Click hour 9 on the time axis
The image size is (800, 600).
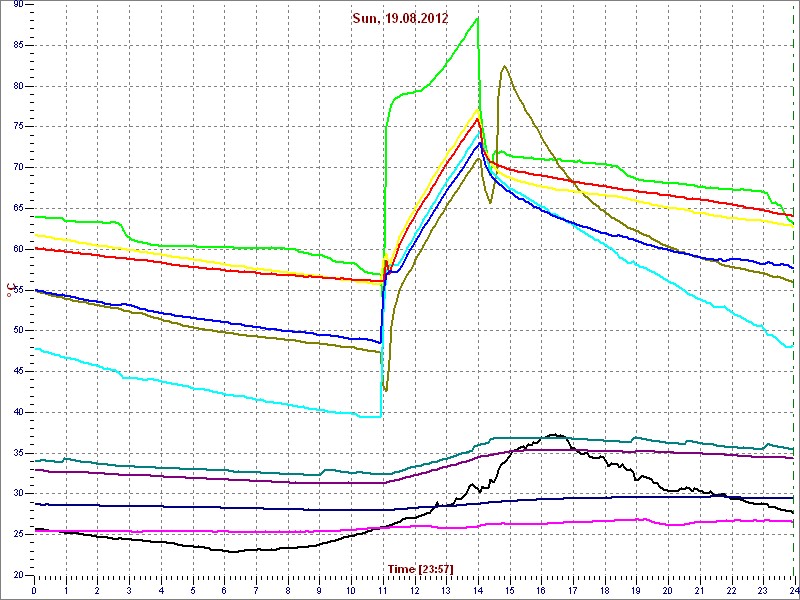pos(319,590)
